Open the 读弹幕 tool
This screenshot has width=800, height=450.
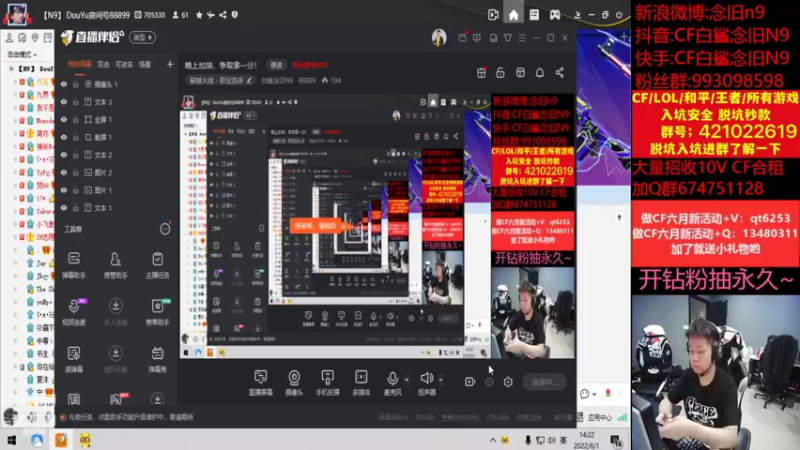tap(74, 358)
